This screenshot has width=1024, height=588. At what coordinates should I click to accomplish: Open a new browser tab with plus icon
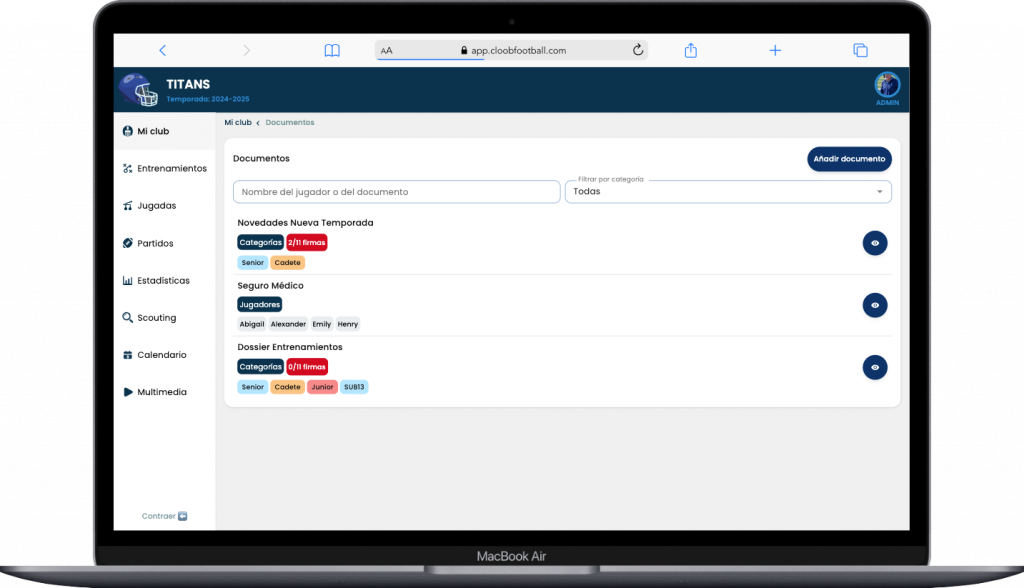pos(774,50)
